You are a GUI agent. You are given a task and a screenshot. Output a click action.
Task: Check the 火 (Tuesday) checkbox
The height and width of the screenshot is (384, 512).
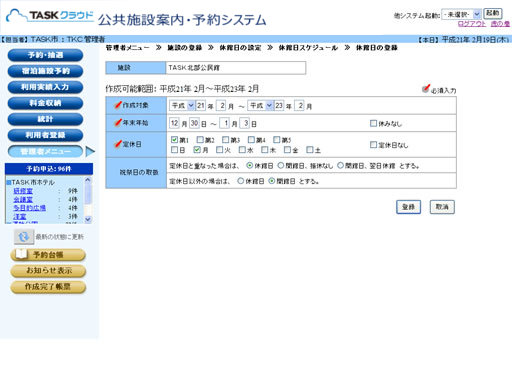[x=220, y=150]
